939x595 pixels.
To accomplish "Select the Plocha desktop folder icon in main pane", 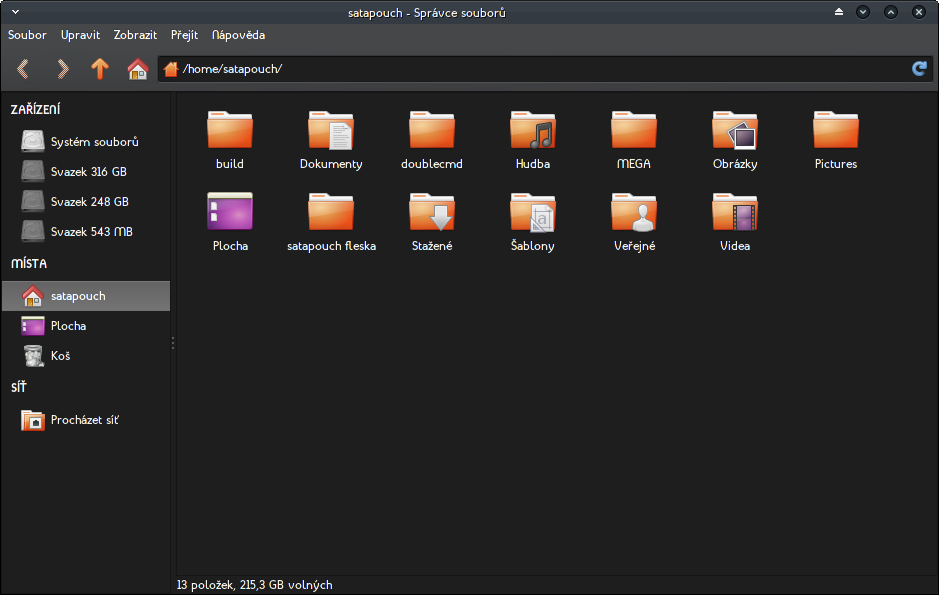I will coord(230,211).
